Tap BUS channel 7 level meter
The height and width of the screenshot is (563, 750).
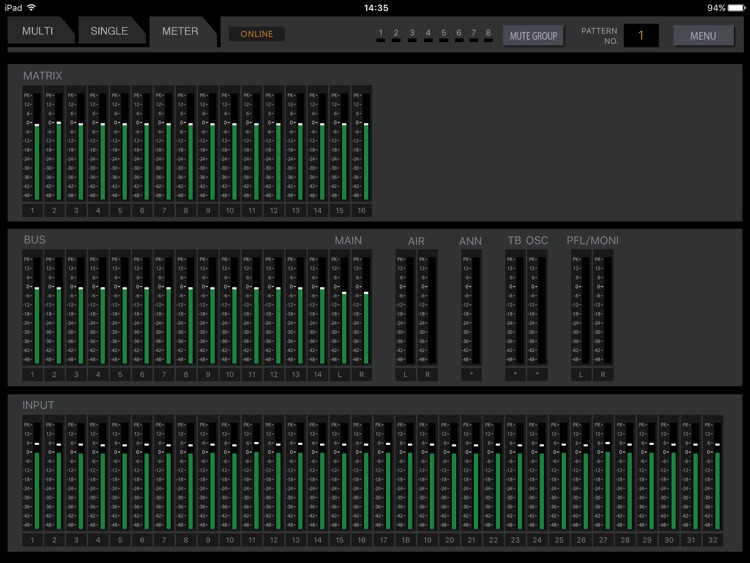[x=164, y=309]
